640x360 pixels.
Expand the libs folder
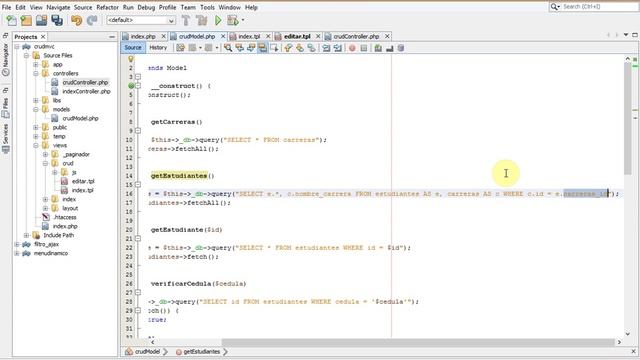click(x=36, y=100)
